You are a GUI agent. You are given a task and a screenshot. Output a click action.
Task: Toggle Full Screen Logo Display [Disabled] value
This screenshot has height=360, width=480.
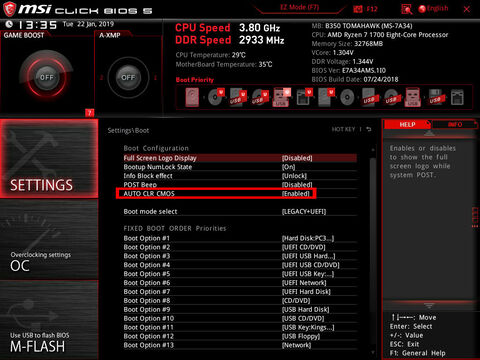297,158
